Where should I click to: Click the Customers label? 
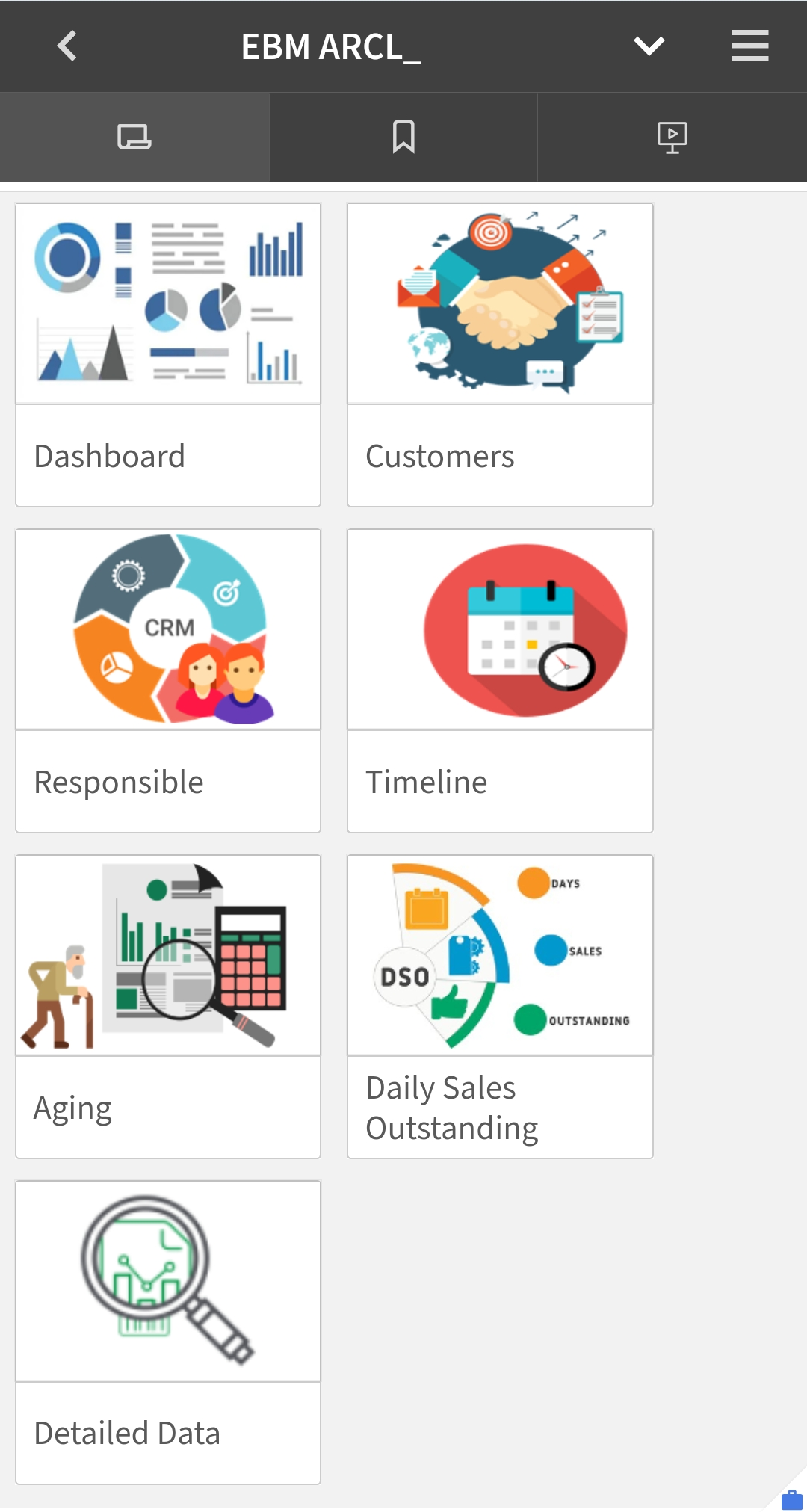click(440, 457)
